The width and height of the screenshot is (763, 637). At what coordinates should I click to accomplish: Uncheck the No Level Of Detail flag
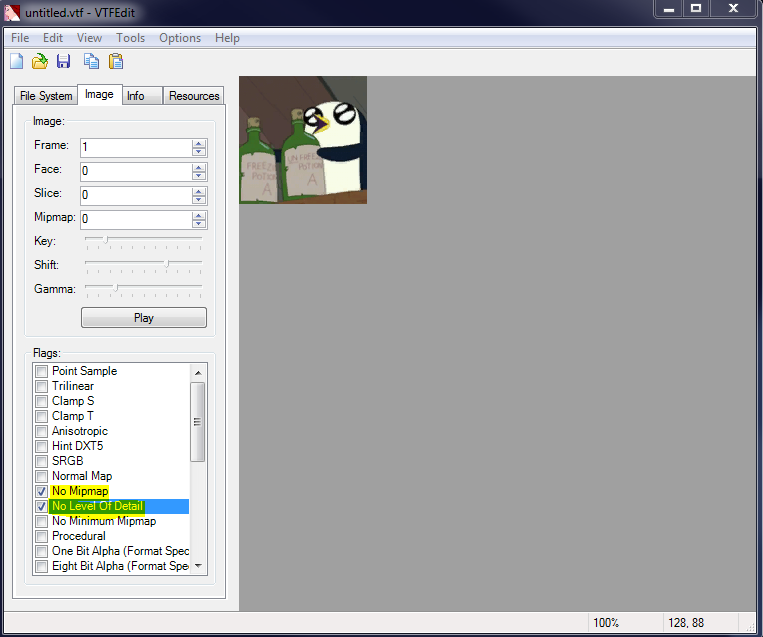tap(42, 507)
